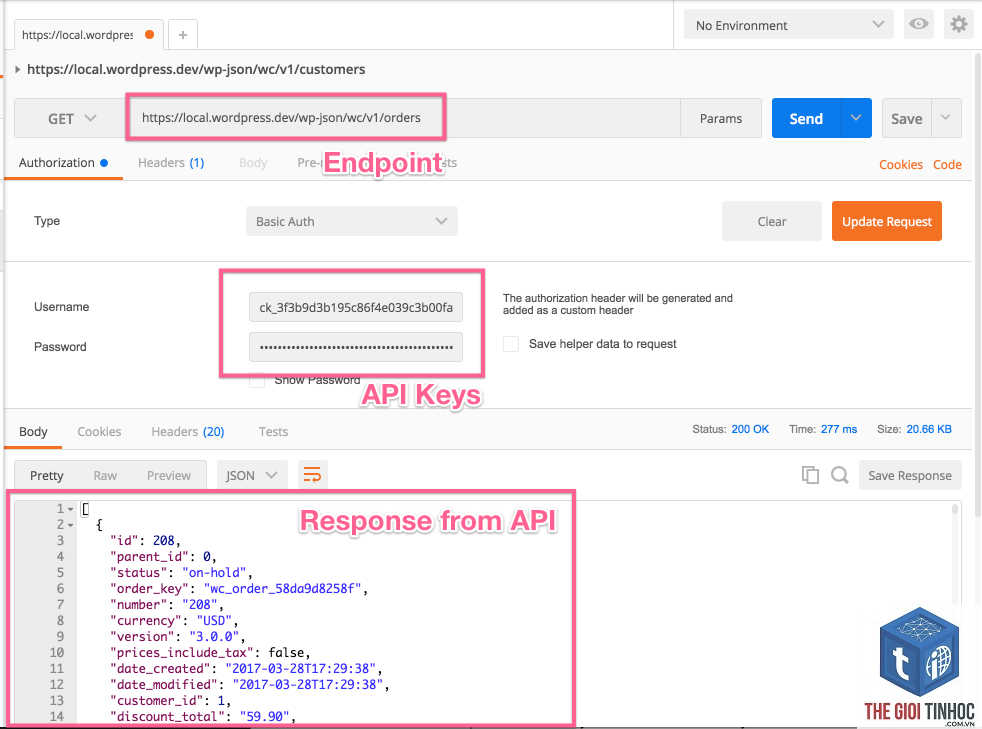The image size is (982, 729).
Task: Click the "status": "on-hold" line
Action: 182,572
